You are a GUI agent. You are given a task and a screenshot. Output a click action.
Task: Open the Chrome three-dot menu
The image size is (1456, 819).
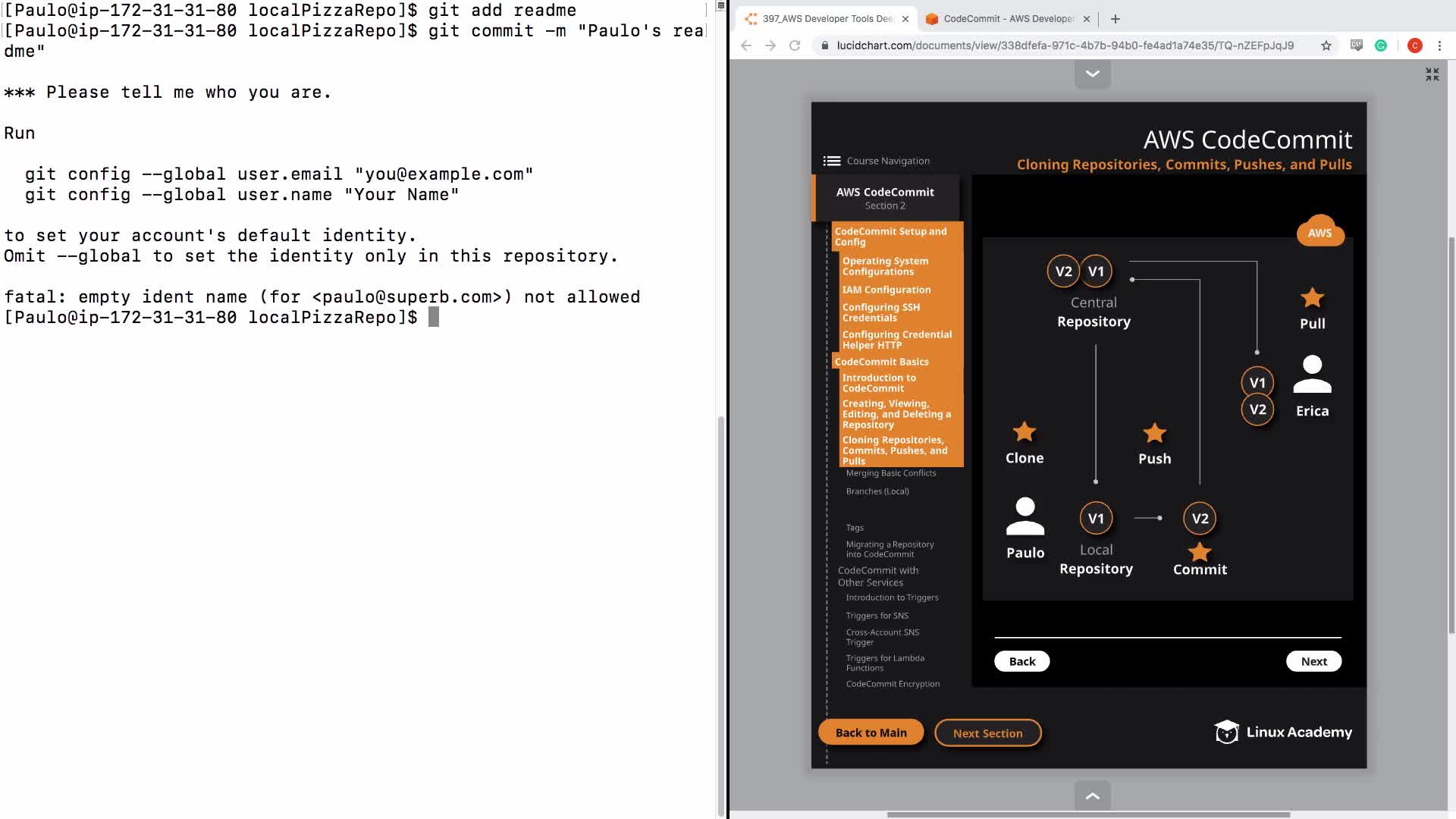point(1439,45)
